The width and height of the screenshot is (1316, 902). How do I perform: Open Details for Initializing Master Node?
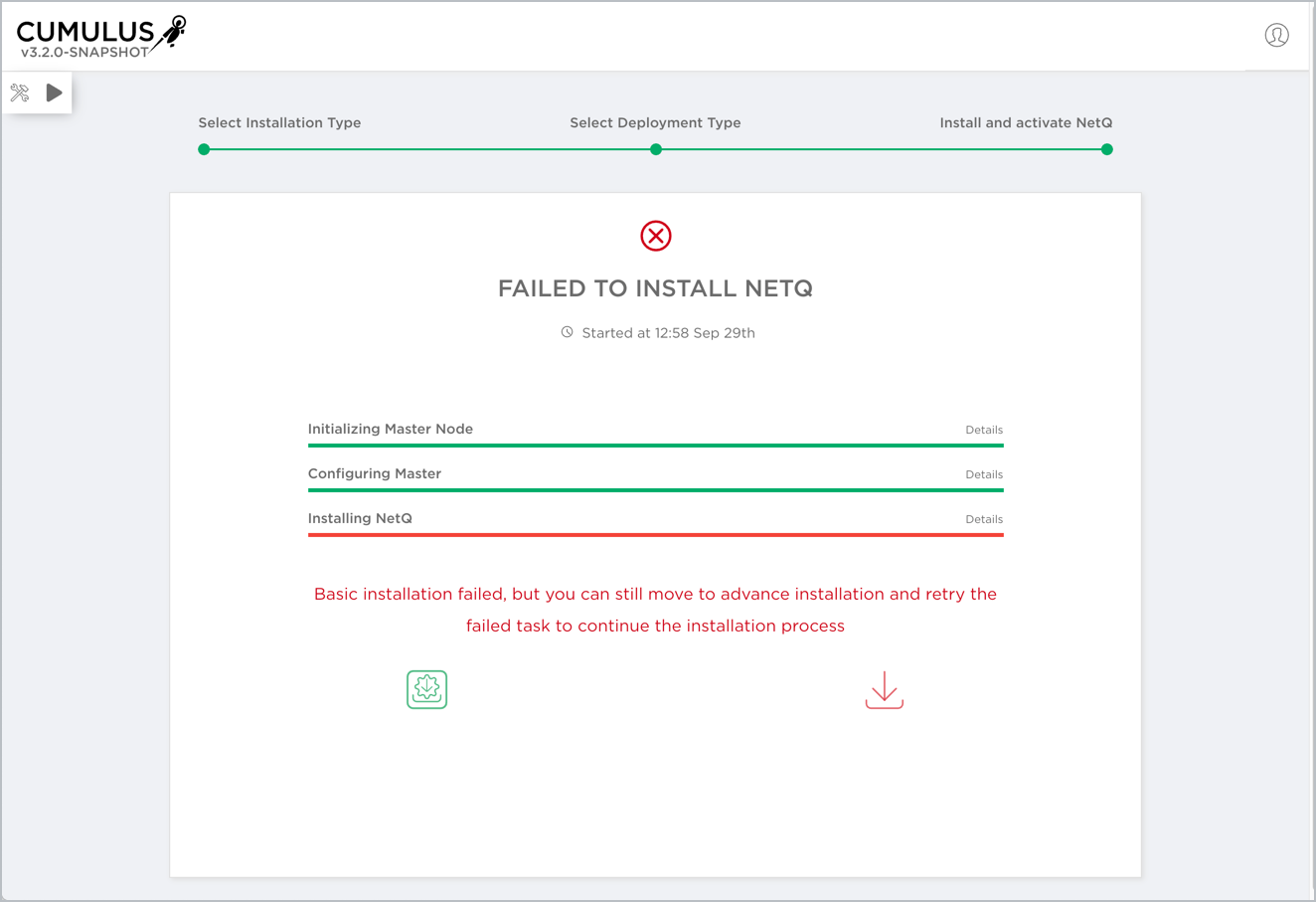point(983,430)
